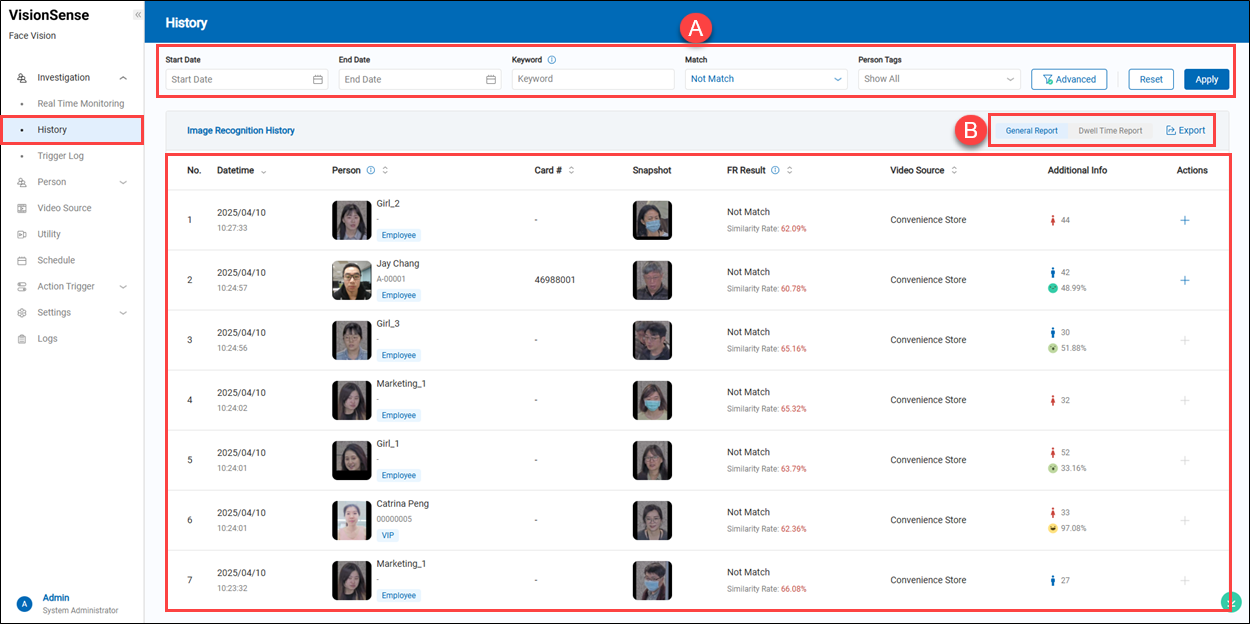Go to Trigger Log in the sidebar

pos(61,156)
